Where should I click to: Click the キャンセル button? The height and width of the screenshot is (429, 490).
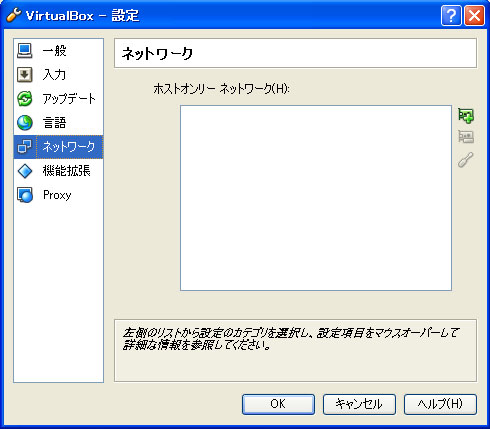click(x=359, y=404)
